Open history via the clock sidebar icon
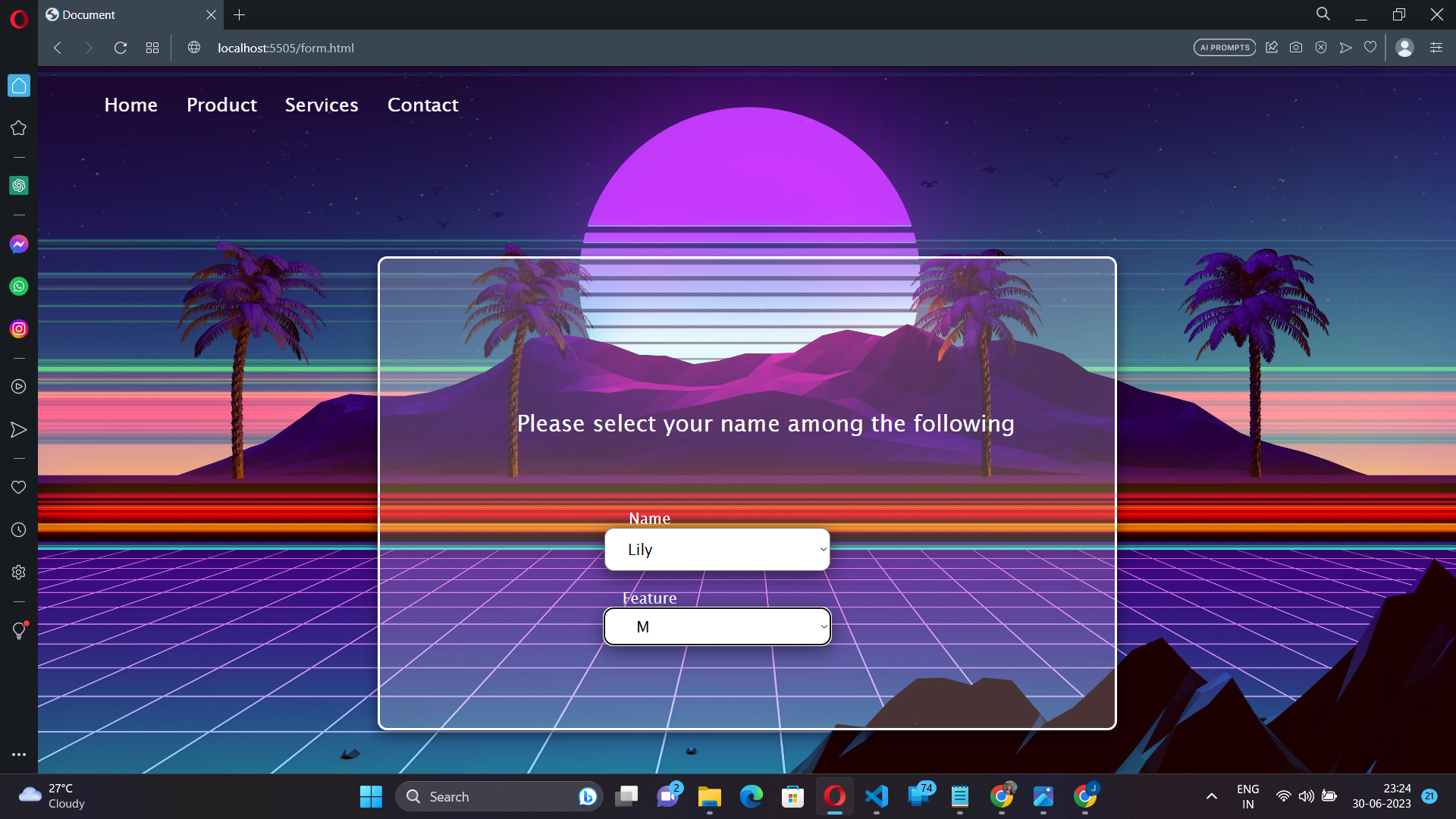This screenshot has width=1456, height=819. coord(18,529)
